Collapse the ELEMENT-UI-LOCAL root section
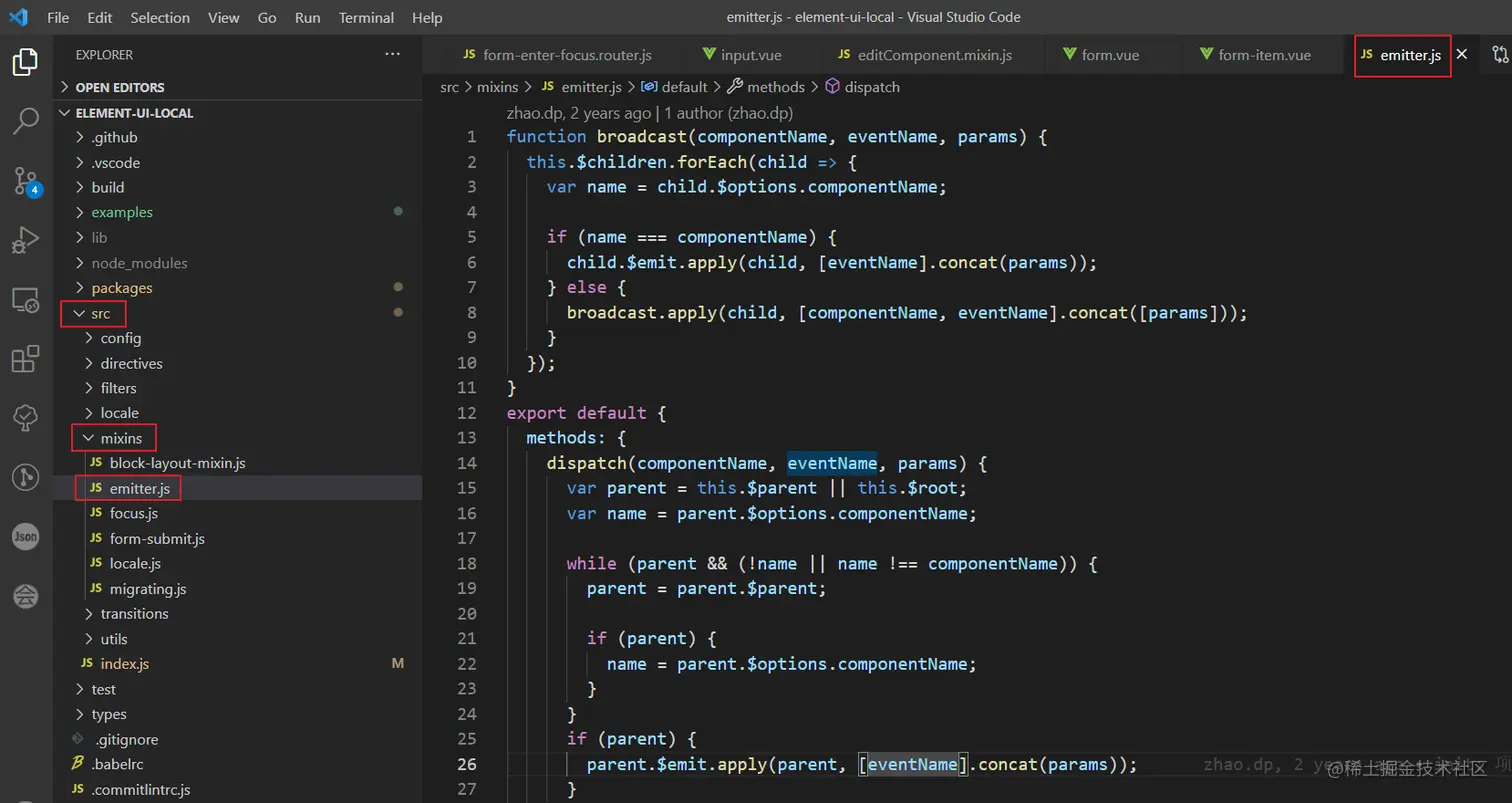Image resolution: width=1512 pixels, height=803 pixels. point(238,113)
